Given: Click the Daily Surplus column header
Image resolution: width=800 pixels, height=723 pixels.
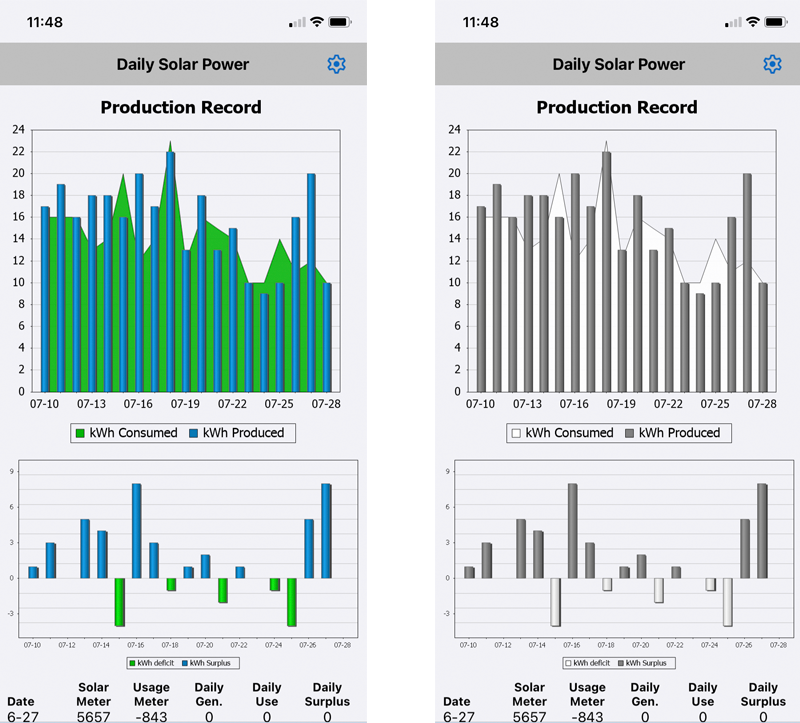Looking at the screenshot, I should pos(326,694).
